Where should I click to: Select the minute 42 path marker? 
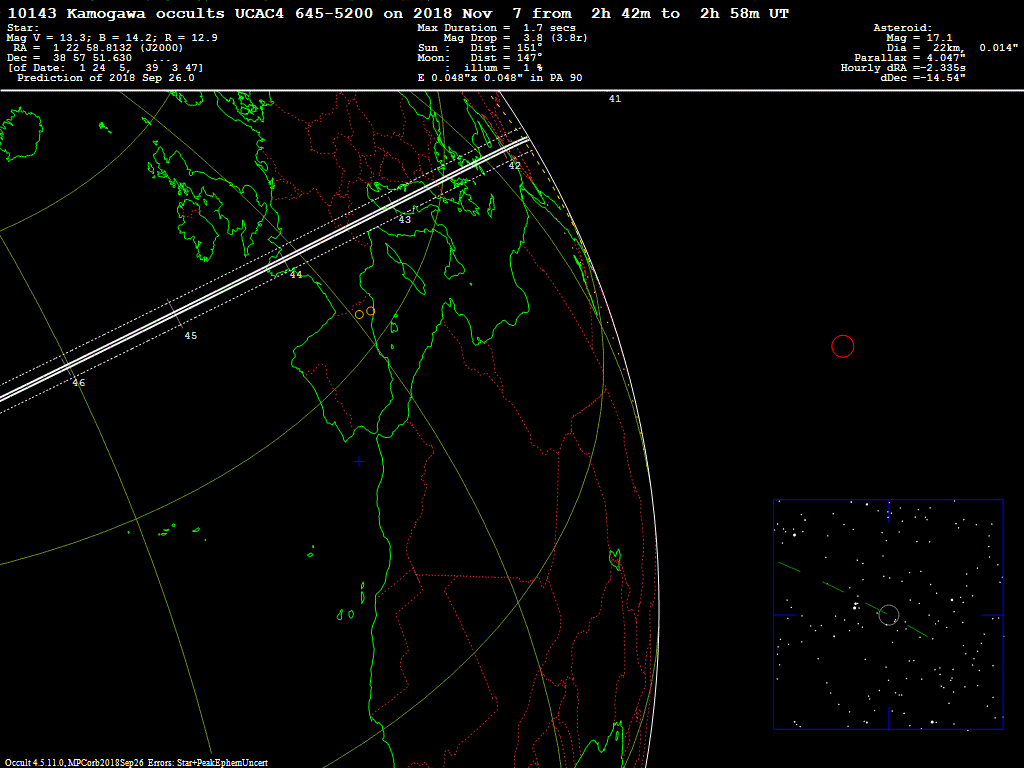(x=515, y=166)
